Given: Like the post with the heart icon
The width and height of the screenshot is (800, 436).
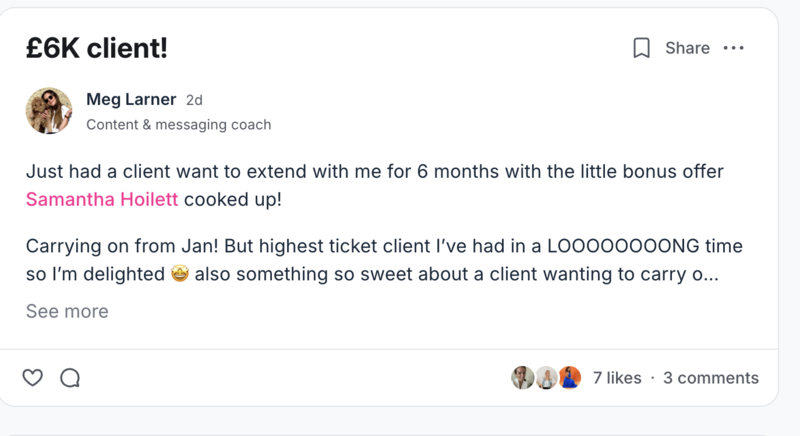Looking at the screenshot, I should 33,378.
